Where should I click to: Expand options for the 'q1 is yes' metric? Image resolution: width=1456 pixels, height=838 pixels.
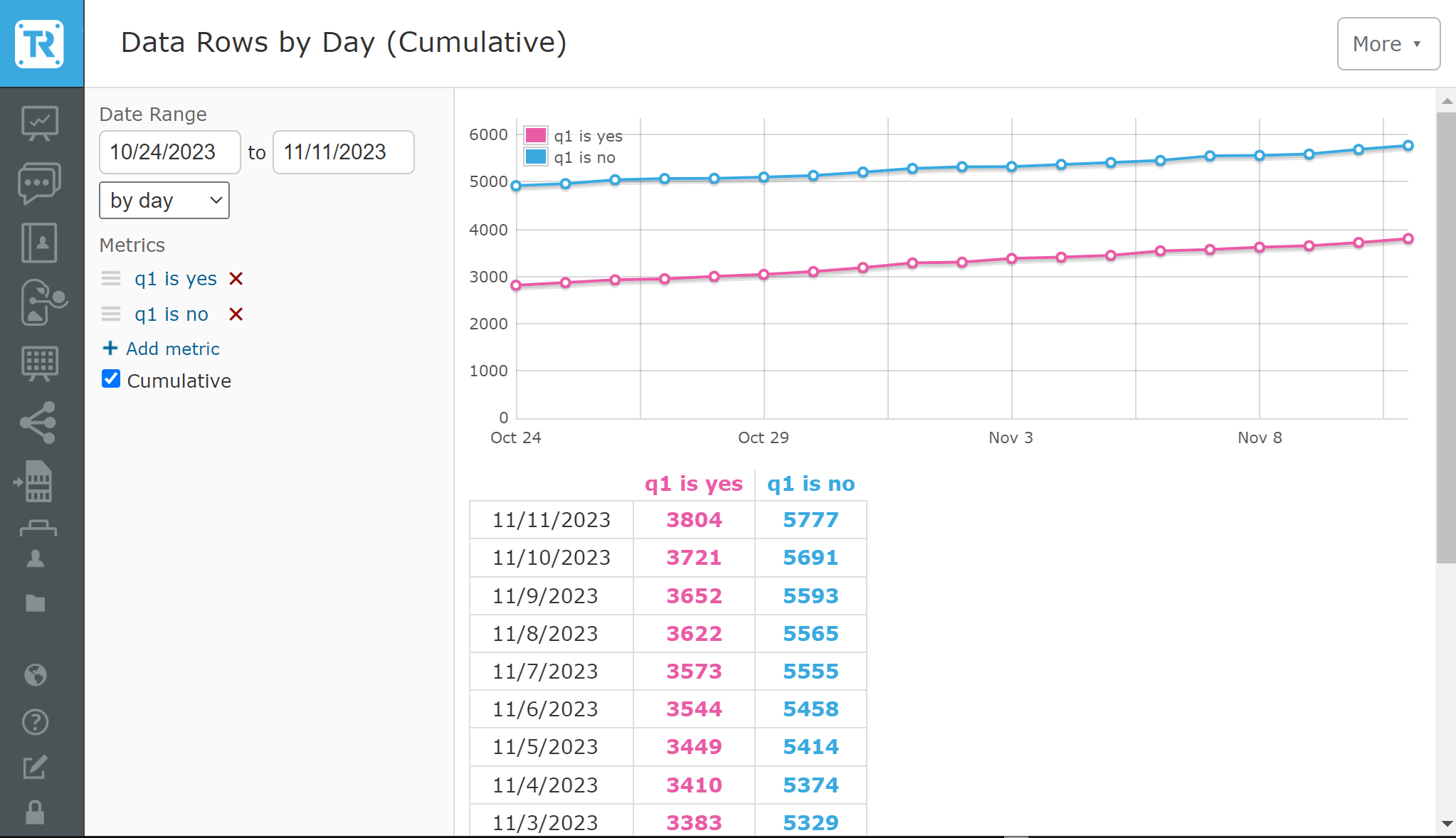111,278
